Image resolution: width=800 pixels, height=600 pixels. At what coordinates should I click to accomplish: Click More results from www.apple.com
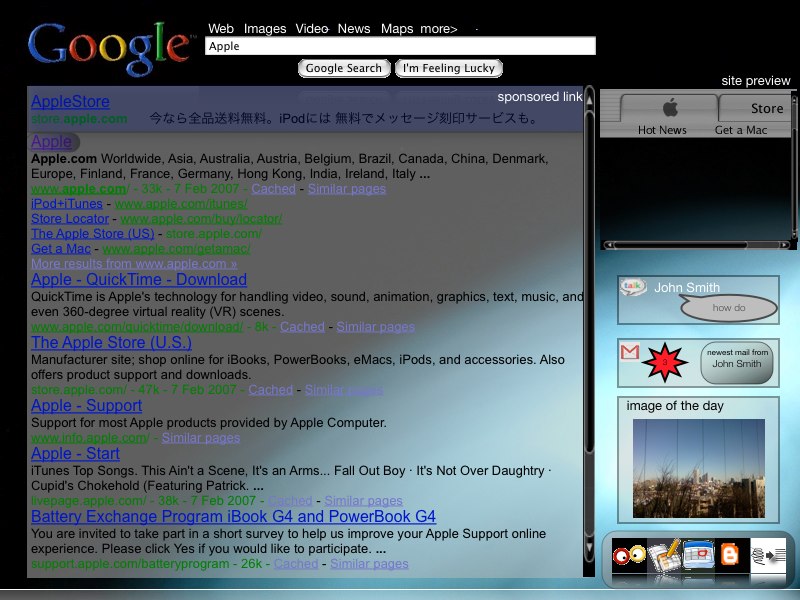[134, 264]
